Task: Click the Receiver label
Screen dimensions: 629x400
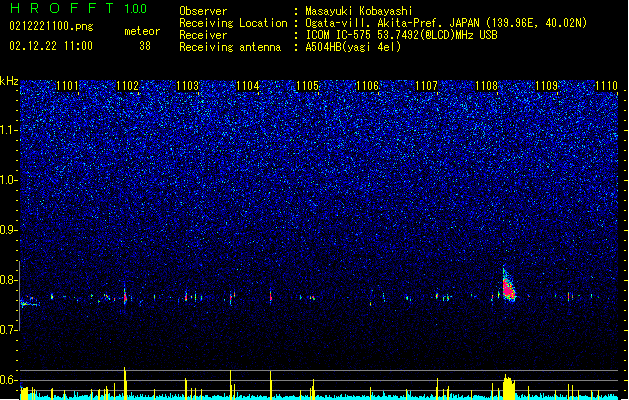Action: tap(203, 35)
